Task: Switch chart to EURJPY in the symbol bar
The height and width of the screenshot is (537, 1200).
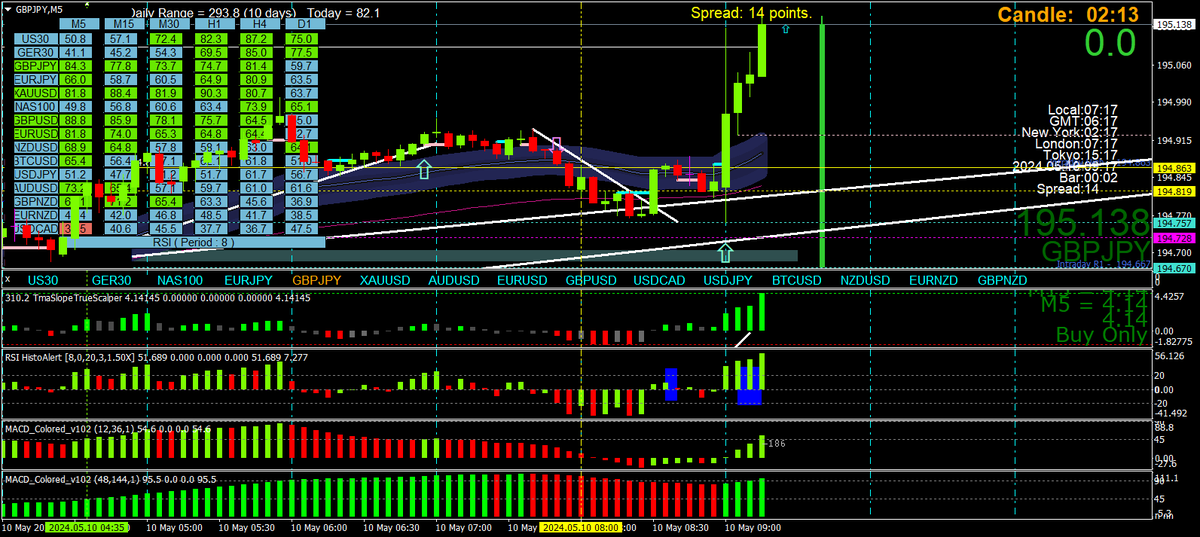Action: (x=248, y=281)
